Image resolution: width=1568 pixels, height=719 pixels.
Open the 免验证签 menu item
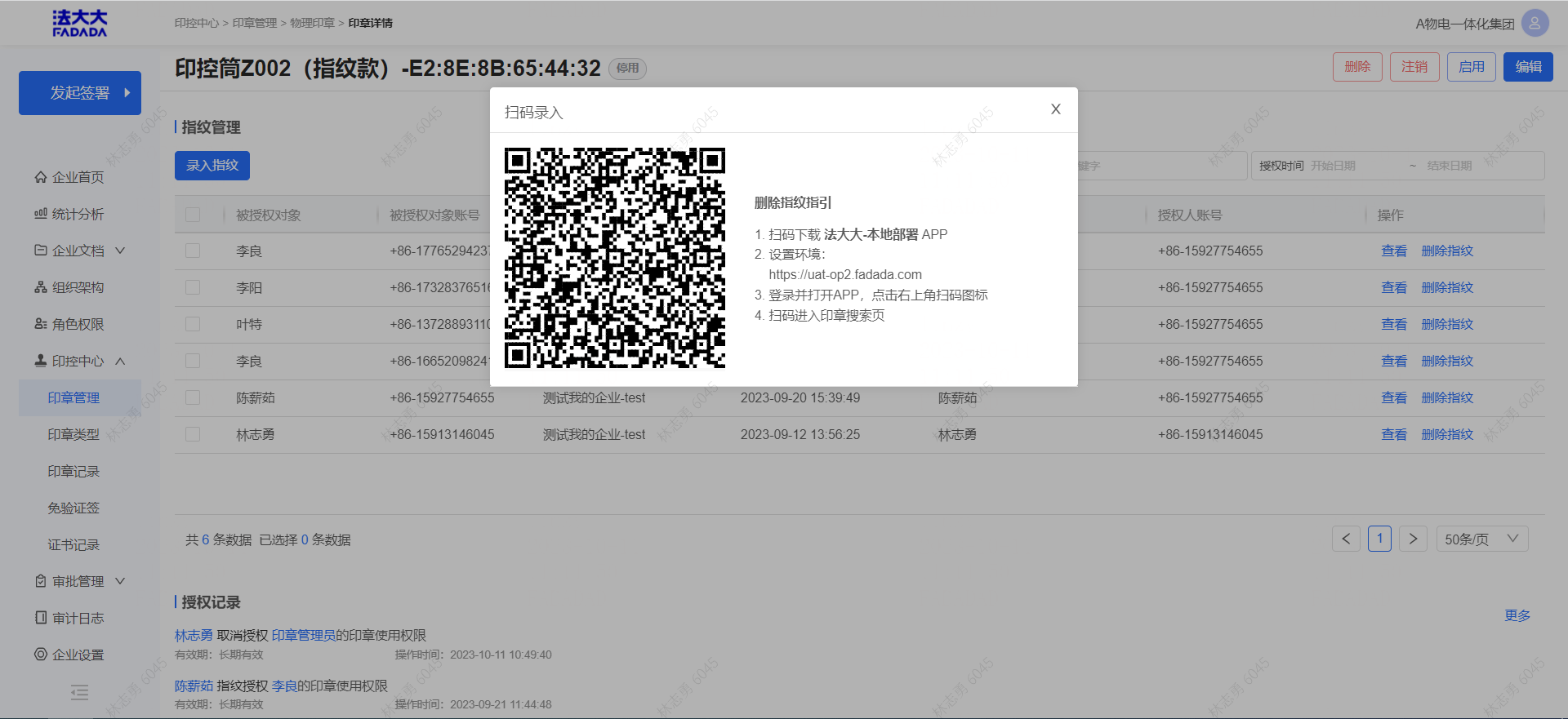click(73, 508)
